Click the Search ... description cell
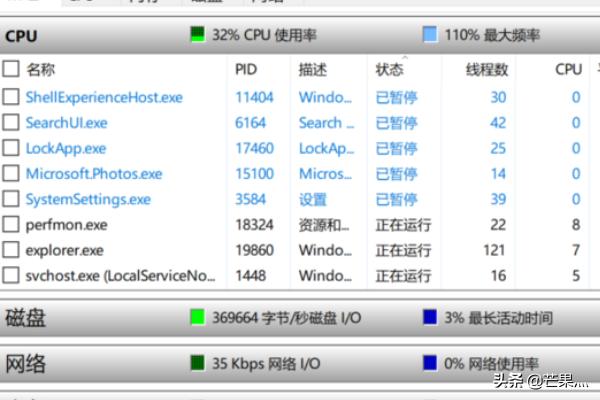The height and width of the screenshot is (400, 600). 326,123
